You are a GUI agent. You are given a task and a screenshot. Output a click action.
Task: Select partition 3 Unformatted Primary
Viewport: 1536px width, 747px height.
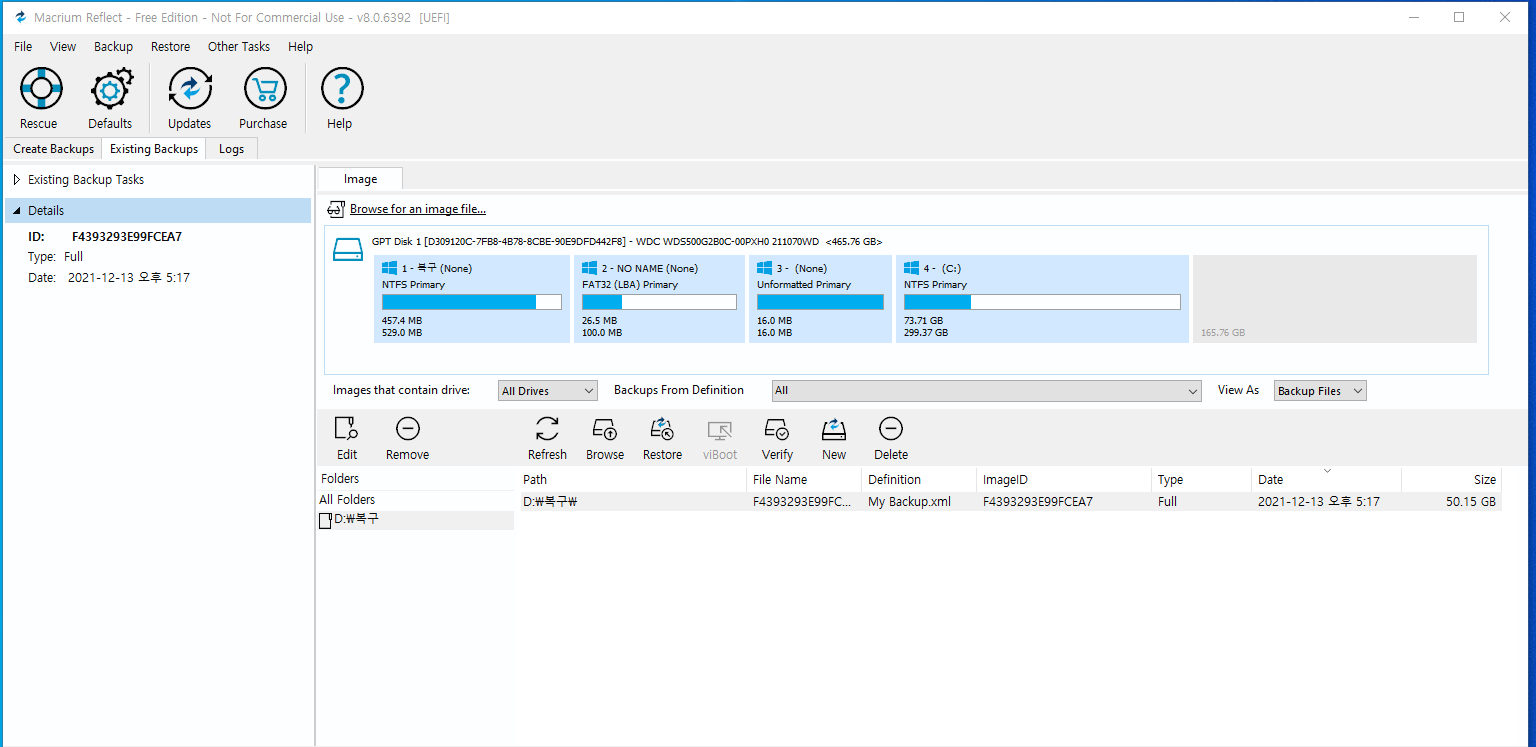[820, 299]
